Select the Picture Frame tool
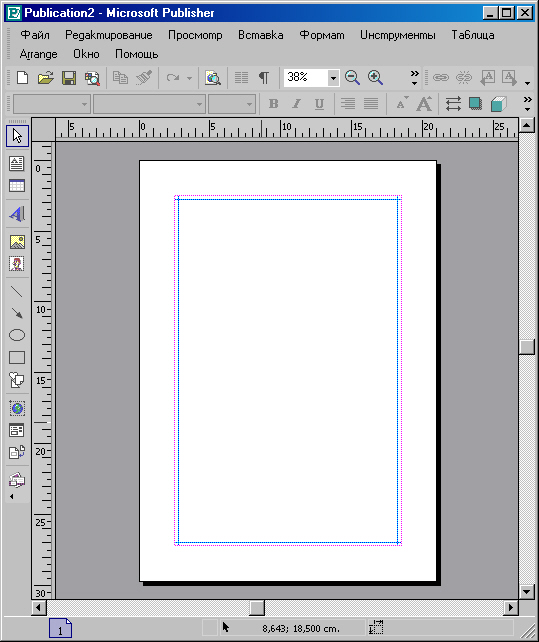539x642 pixels. pyautogui.click(x=17, y=242)
